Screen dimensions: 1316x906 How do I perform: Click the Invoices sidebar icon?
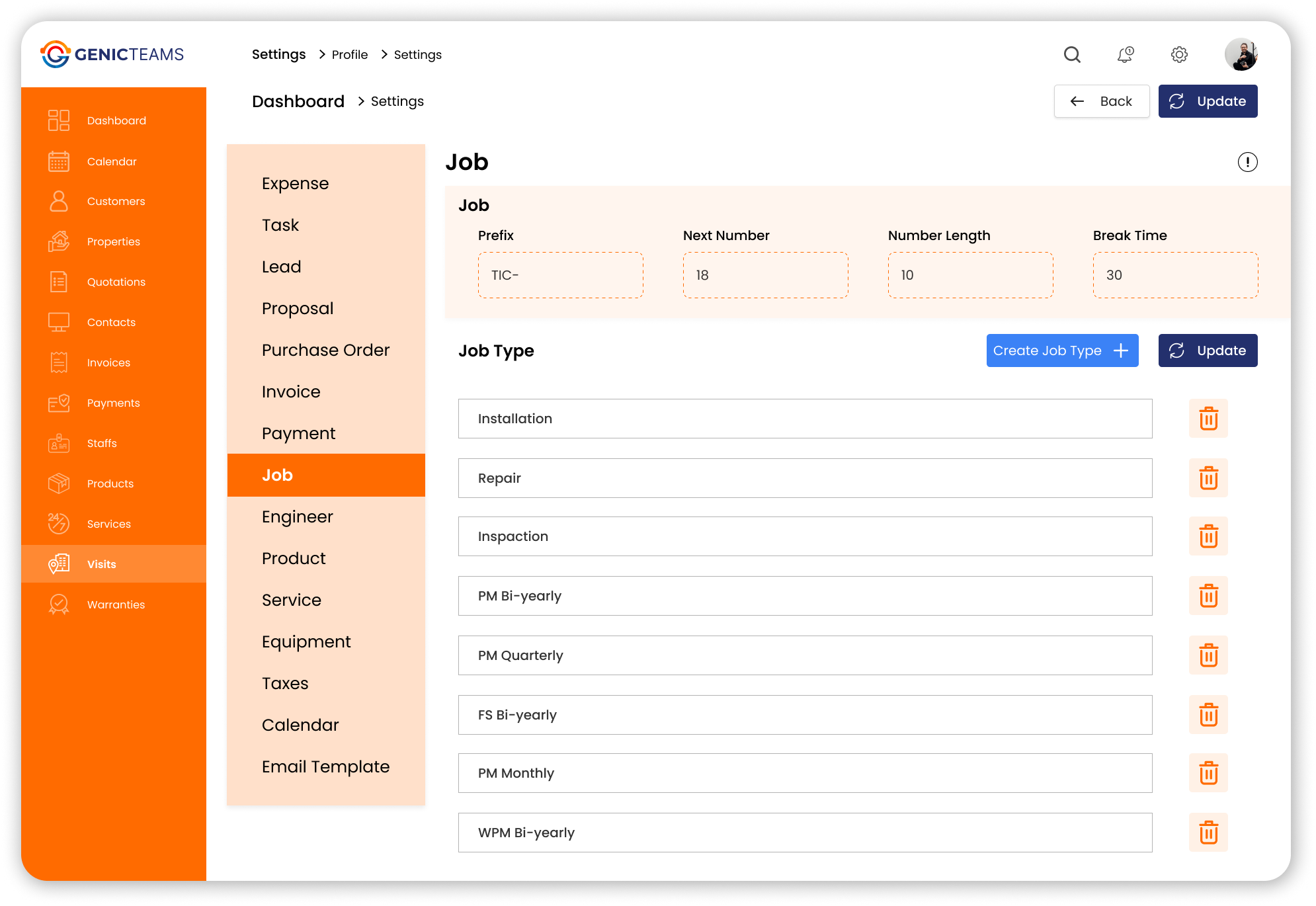click(58, 362)
